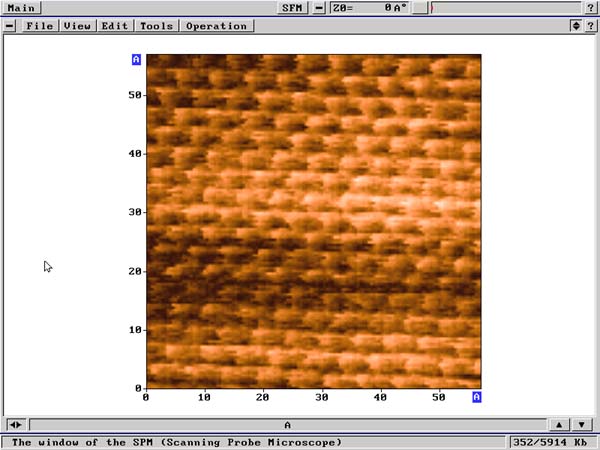600x450 pixels.
Task: Click the up arrow button at bottom right
Action: tap(559, 425)
